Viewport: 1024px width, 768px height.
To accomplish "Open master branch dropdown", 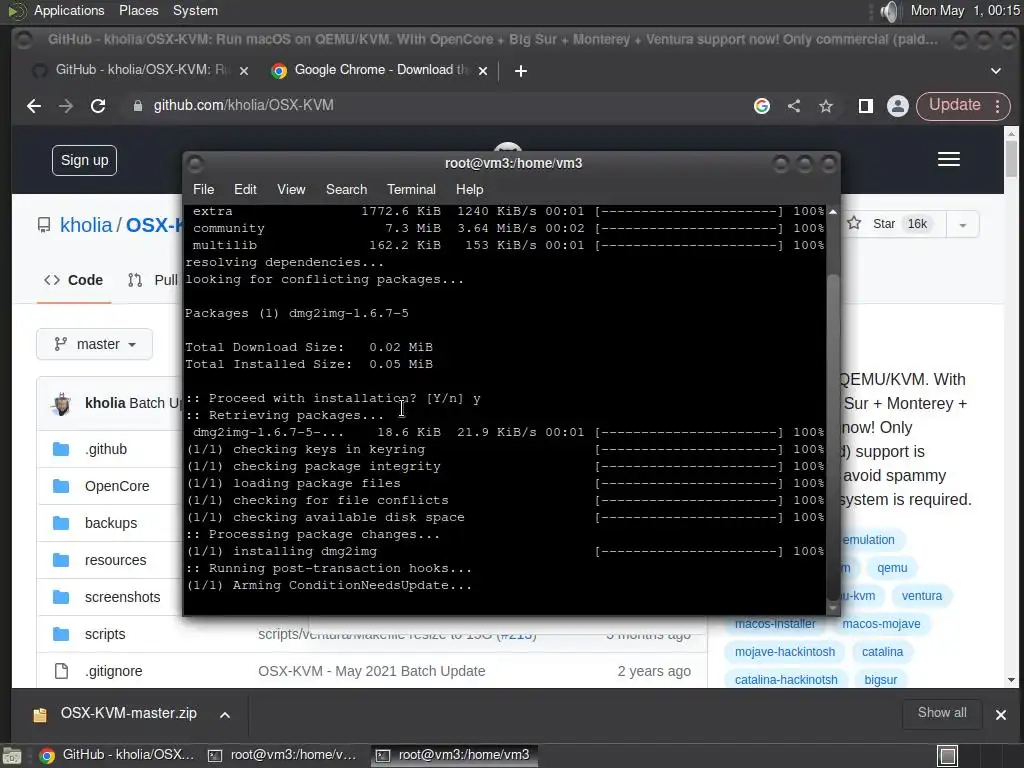I will 95,344.
